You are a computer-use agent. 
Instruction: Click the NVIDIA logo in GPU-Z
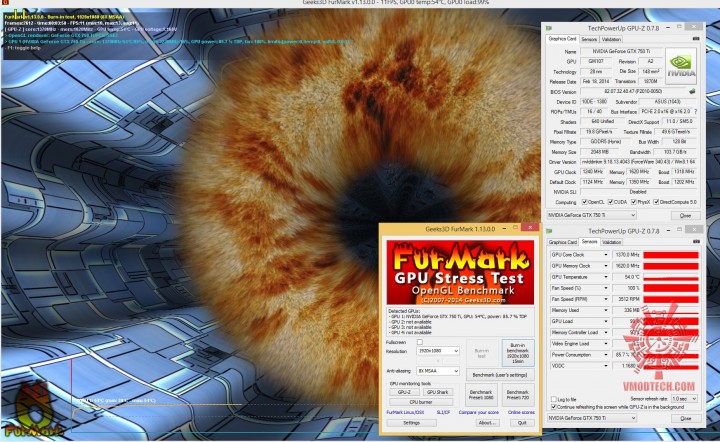(x=681, y=66)
